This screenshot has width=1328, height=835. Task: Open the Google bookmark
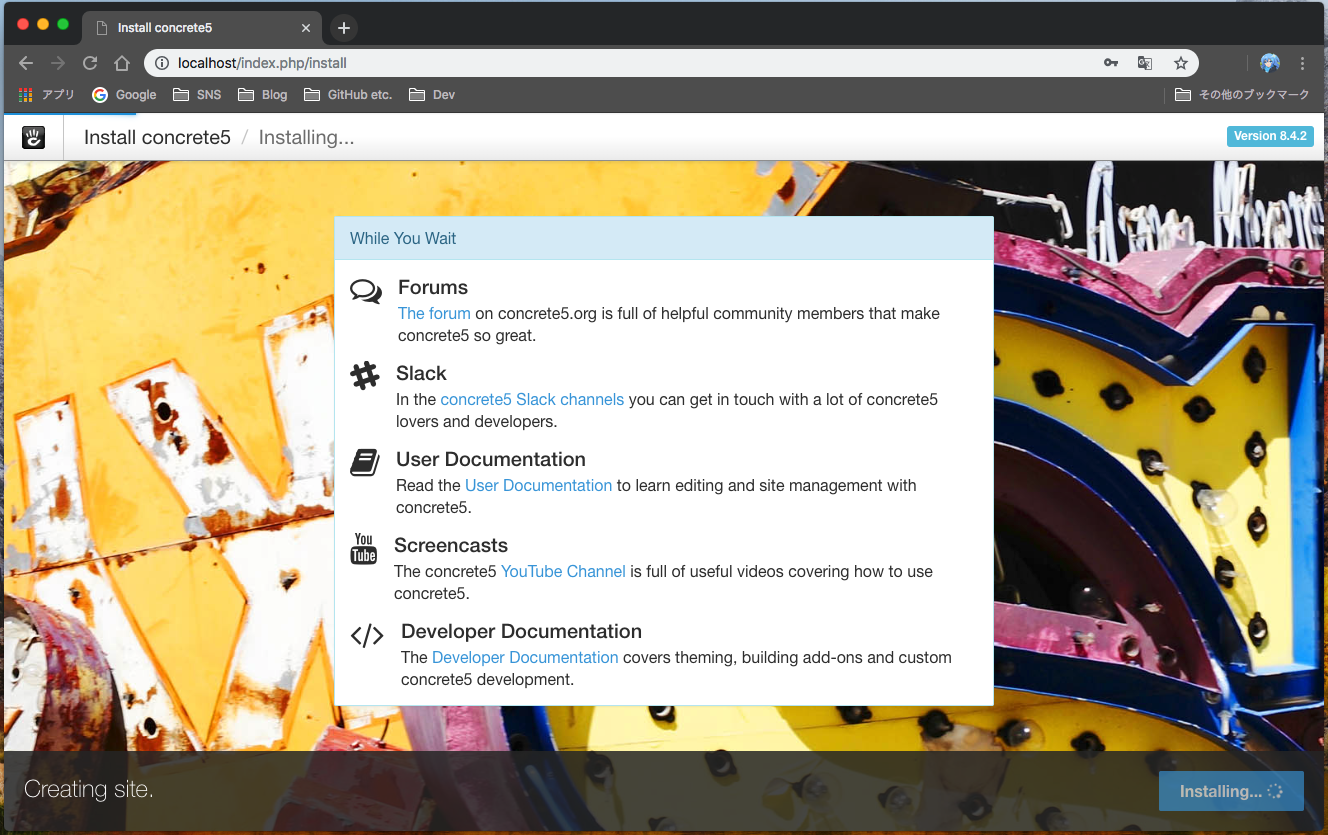pyautogui.click(x=124, y=95)
